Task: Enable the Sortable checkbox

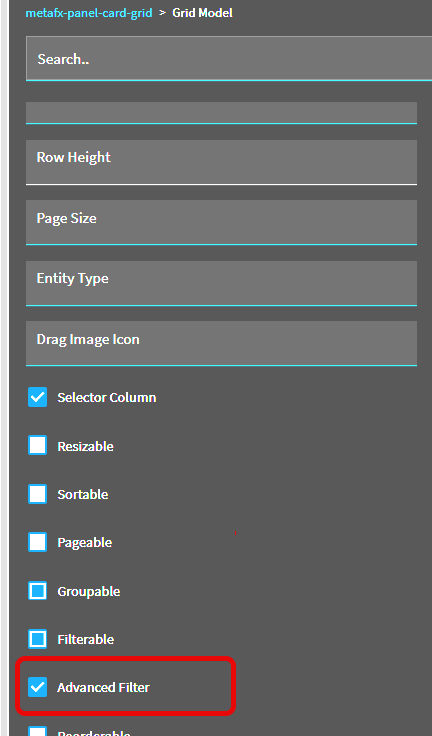Action: click(x=38, y=494)
